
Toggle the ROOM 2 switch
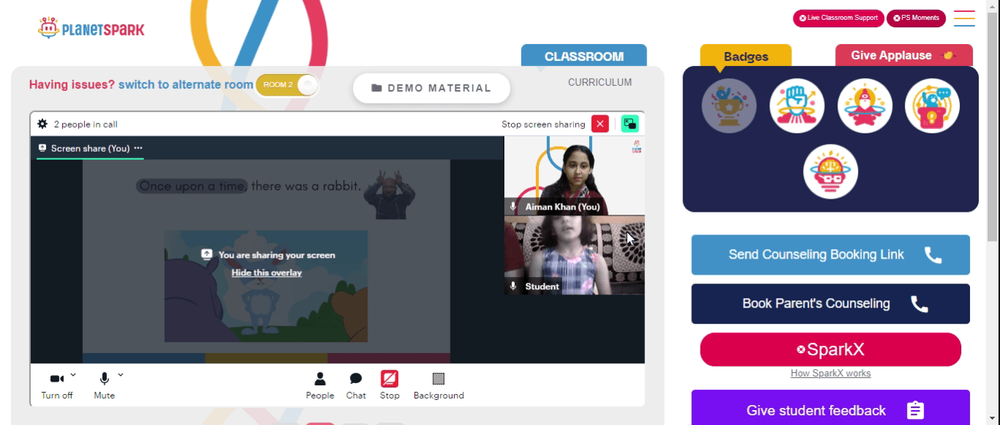click(286, 85)
